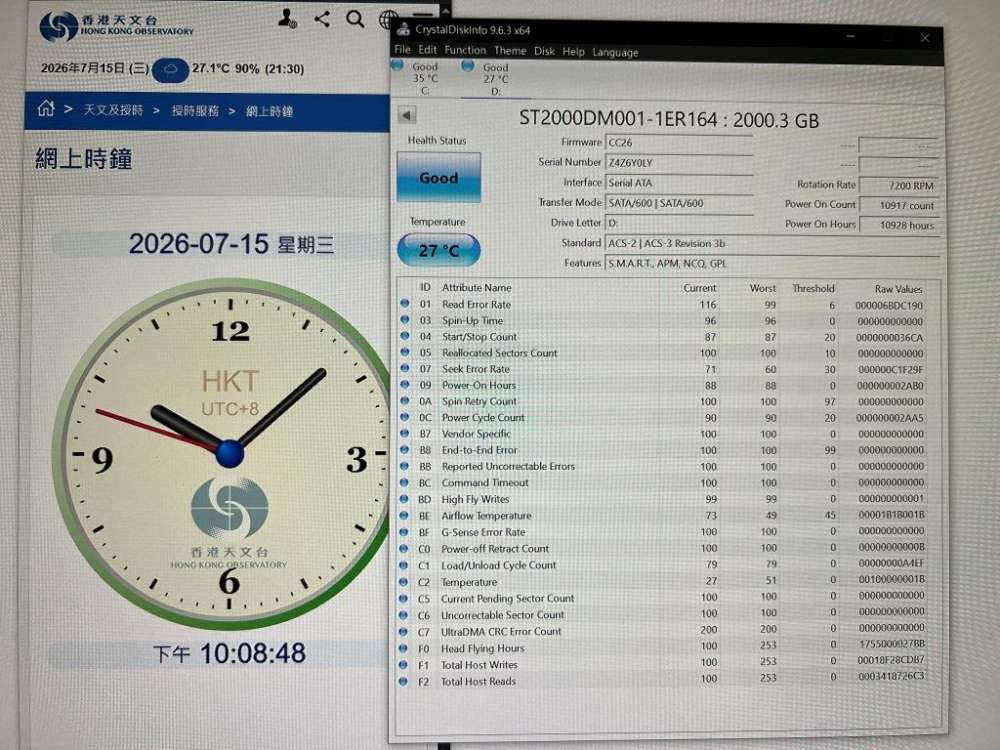Open the Language menu

(615, 52)
